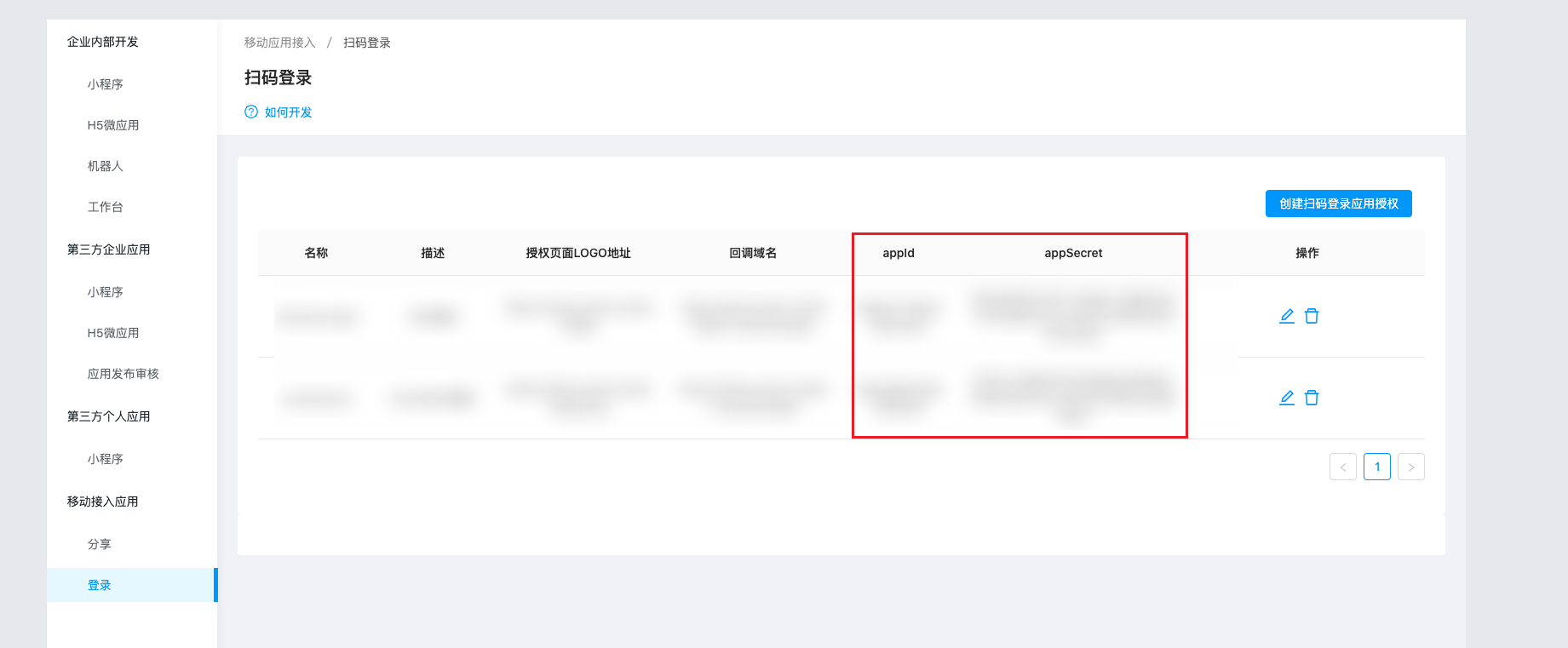Open the 如何开发 help link
Viewport: 1568px width, 648px height.
[288, 112]
